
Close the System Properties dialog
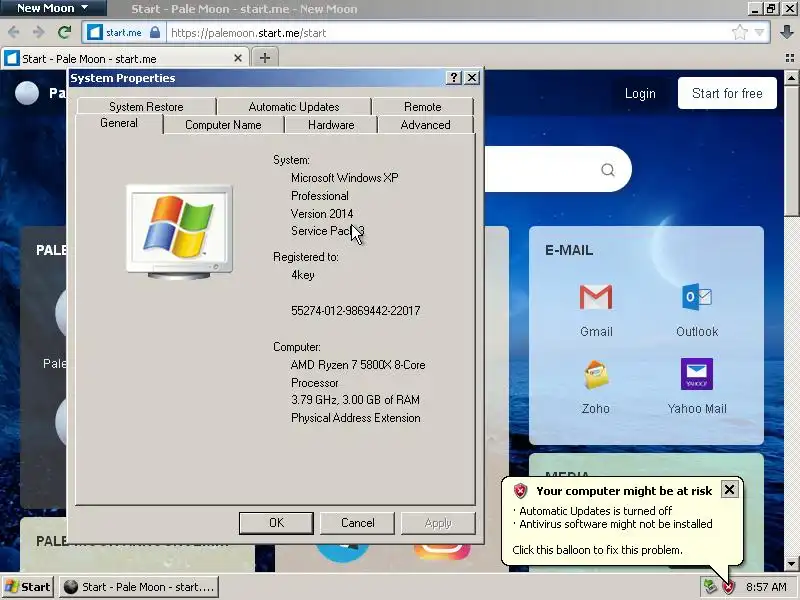click(x=472, y=78)
